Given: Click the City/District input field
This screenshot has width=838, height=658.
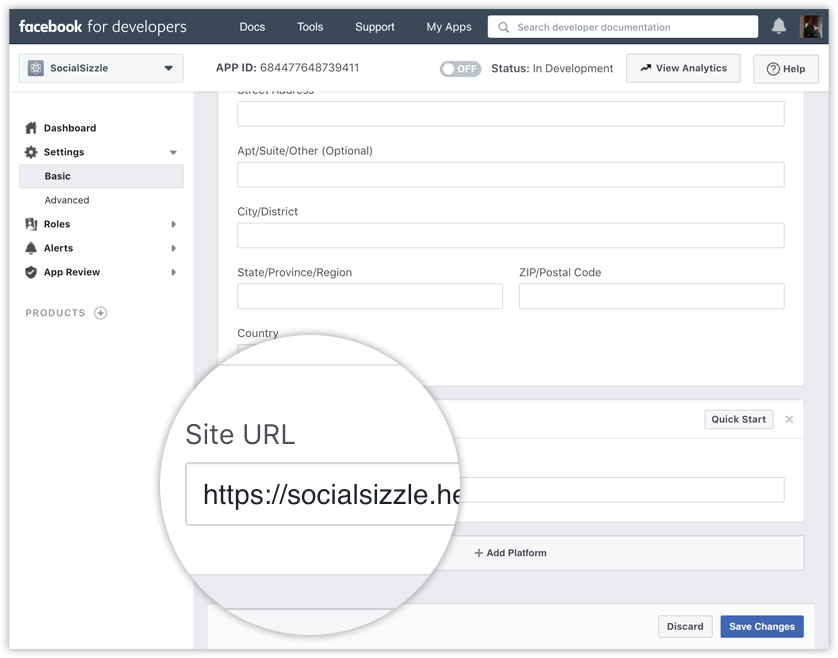Looking at the screenshot, I should (511, 235).
